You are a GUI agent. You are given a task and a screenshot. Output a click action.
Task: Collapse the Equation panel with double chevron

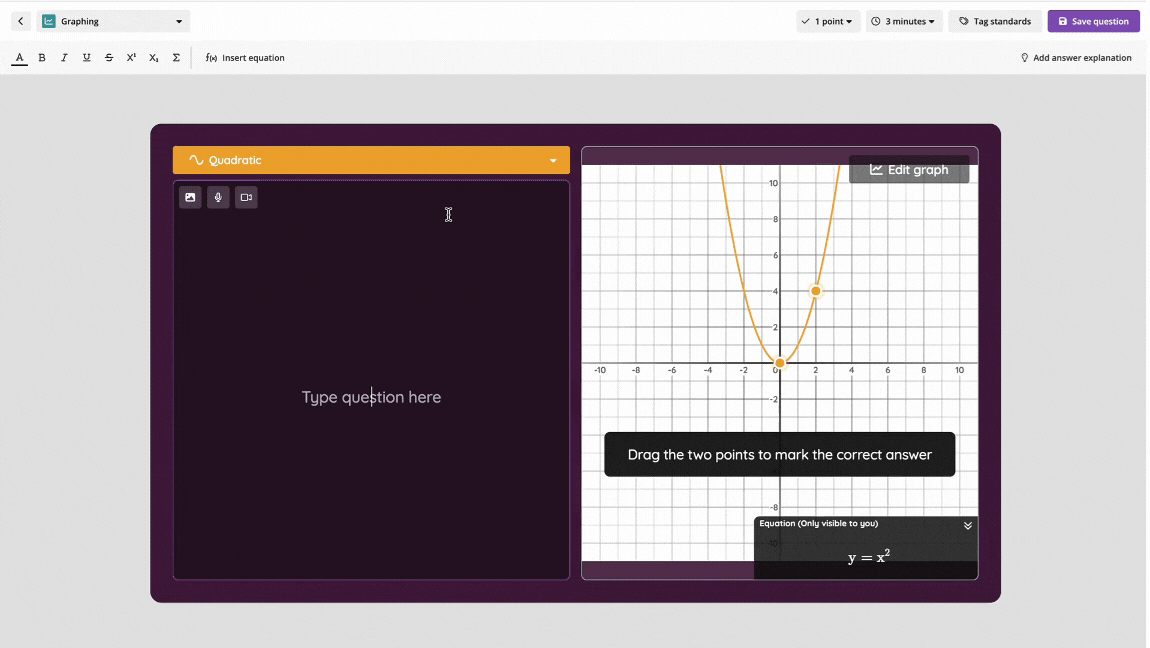[967, 526]
